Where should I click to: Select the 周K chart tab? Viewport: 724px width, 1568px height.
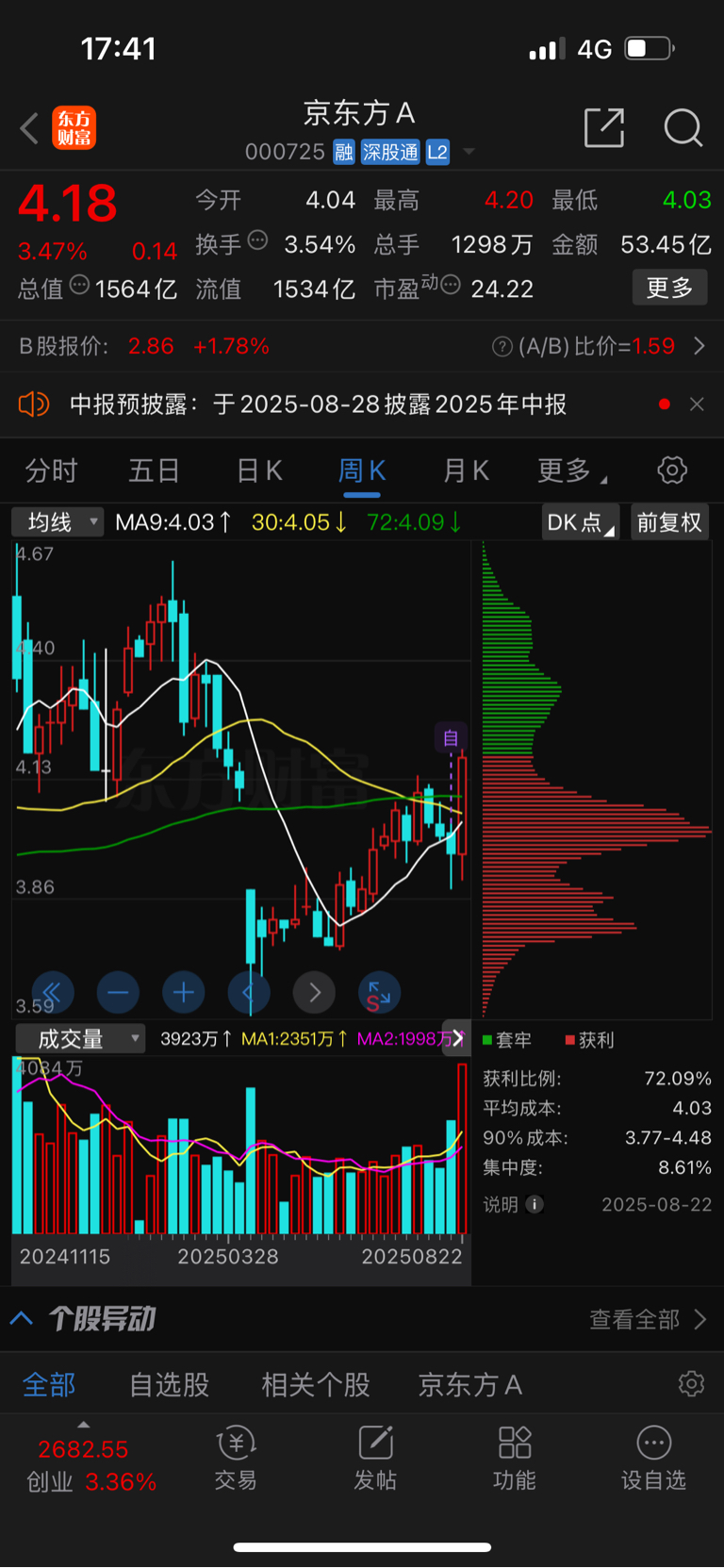coord(362,470)
